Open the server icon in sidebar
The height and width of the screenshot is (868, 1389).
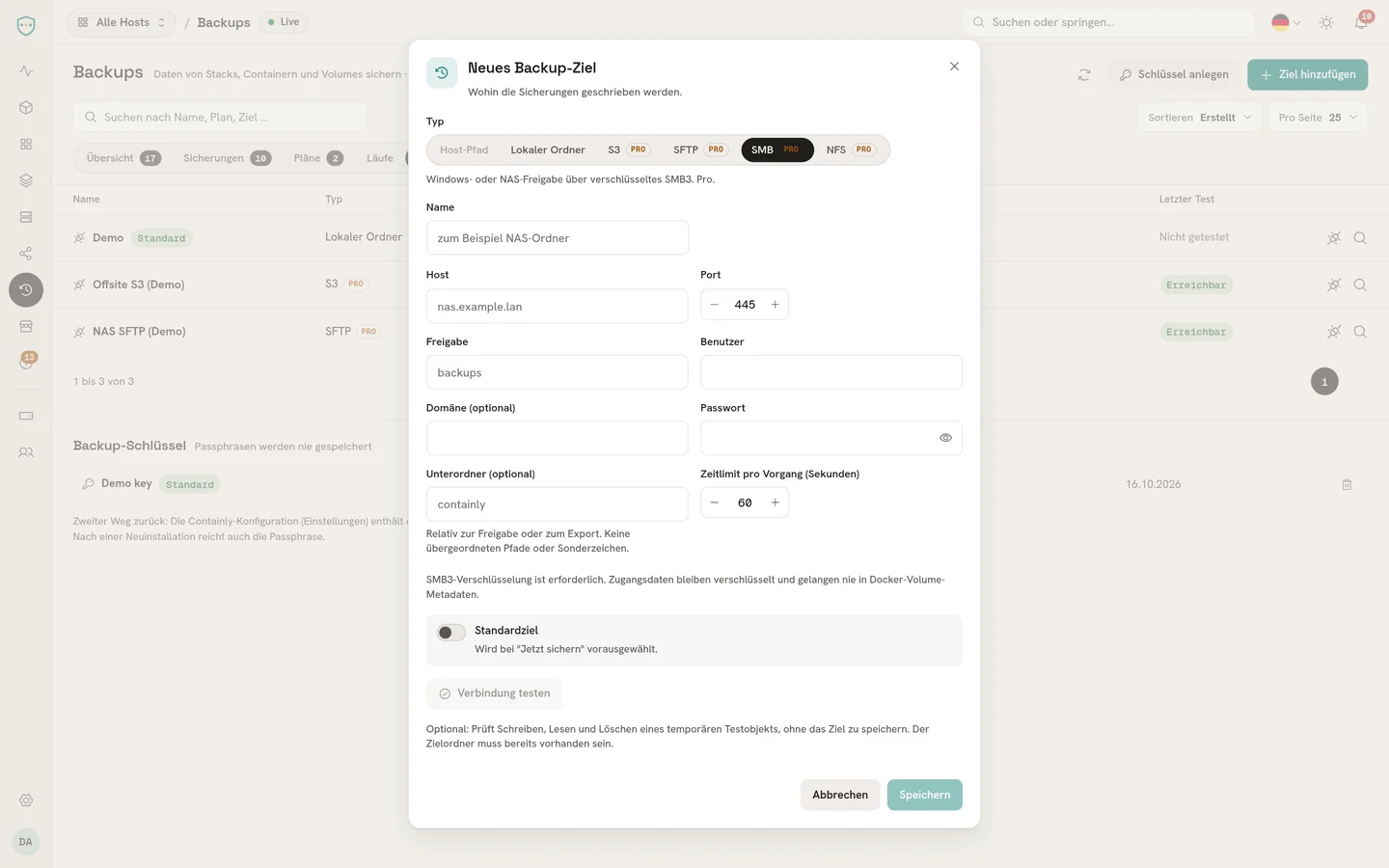click(x=26, y=217)
